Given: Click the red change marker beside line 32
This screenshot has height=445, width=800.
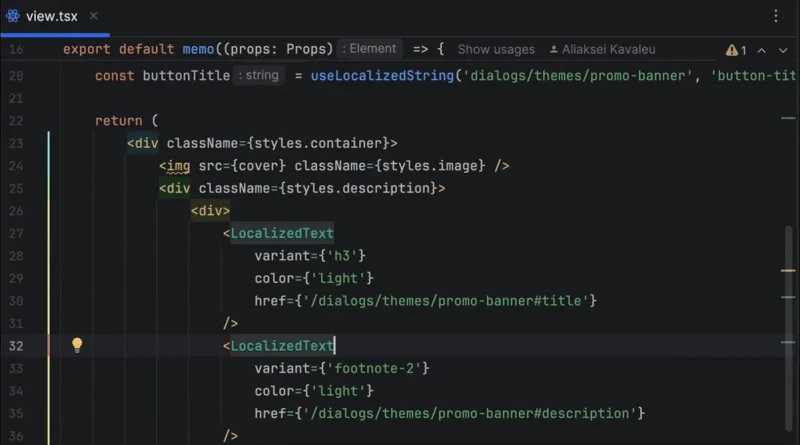Looking at the screenshot, I should [x=48, y=346].
